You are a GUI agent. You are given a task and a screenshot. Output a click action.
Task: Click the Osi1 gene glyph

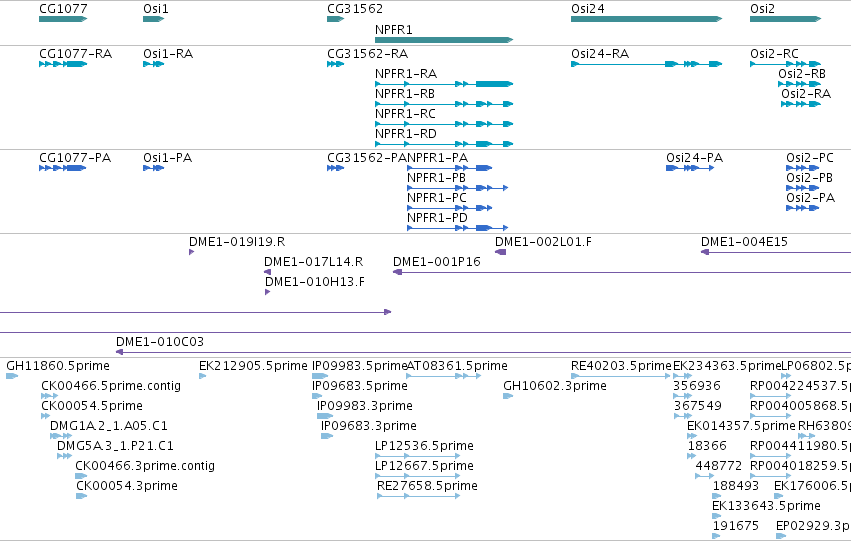click(154, 19)
